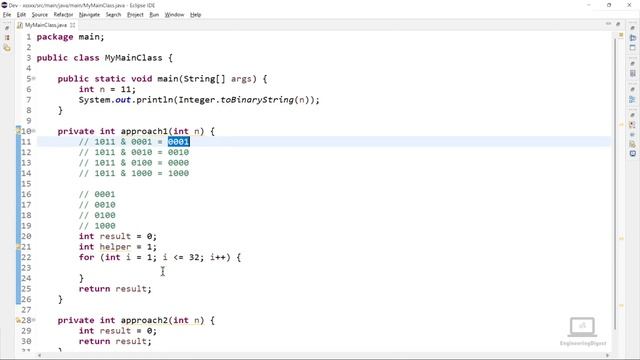Open the Window menu
The height and width of the screenshot is (360, 640).
coord(174,15)
